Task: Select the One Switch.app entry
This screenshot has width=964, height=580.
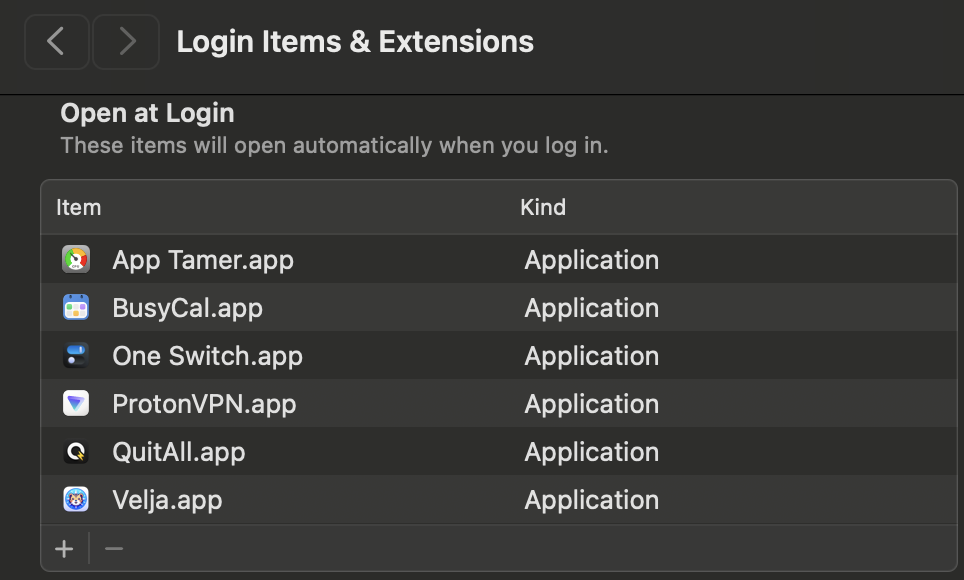Action: (x=207, y=356)
